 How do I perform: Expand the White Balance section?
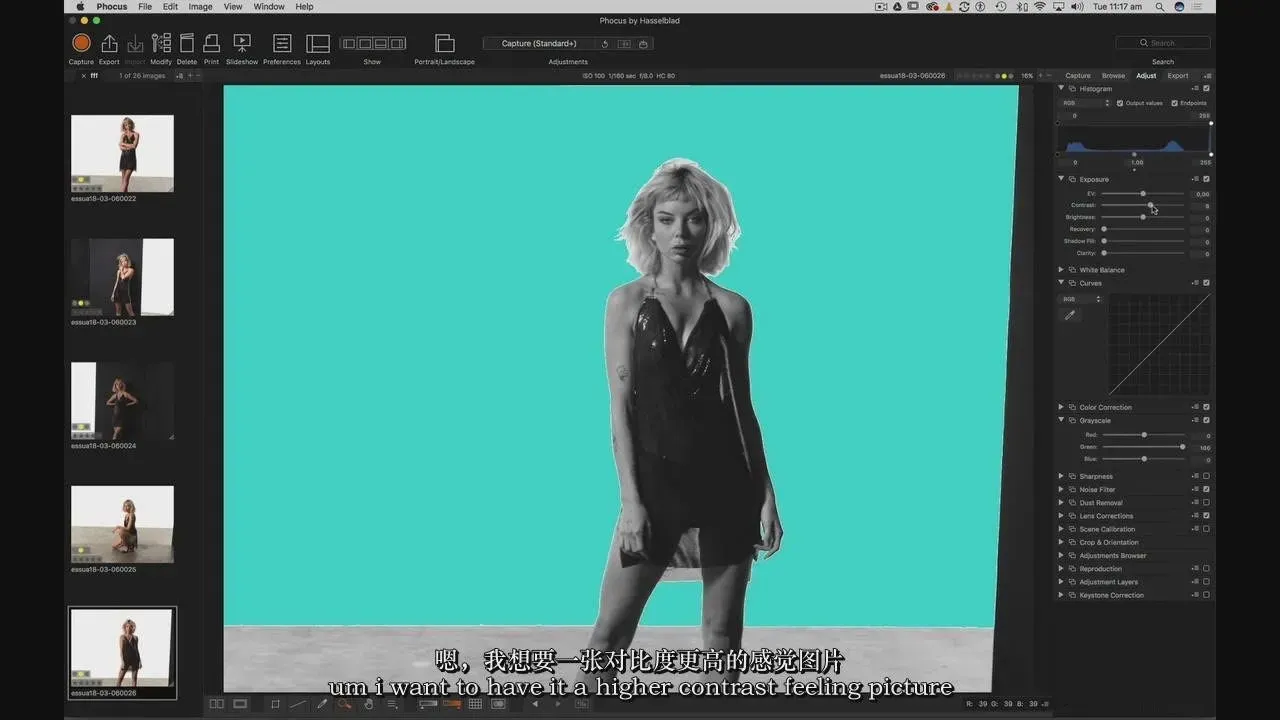pyautogui.click(x=1061, y=270)
